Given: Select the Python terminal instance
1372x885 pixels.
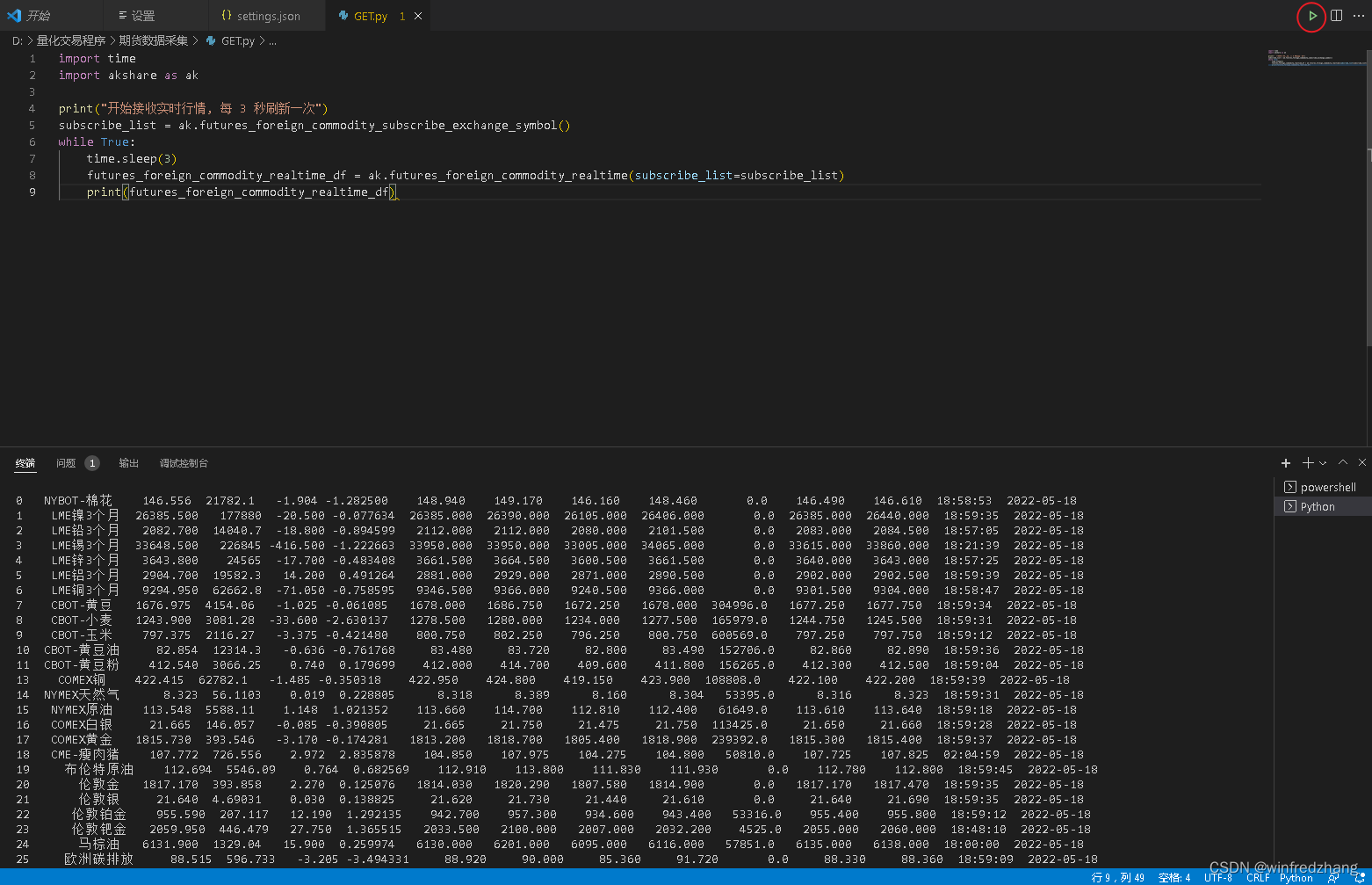Looking at the screenshot, I should click(1323, 506).
